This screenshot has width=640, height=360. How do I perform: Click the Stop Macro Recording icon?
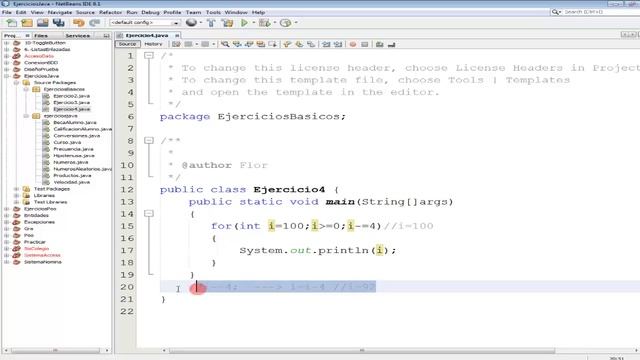[x=364, y=44]
